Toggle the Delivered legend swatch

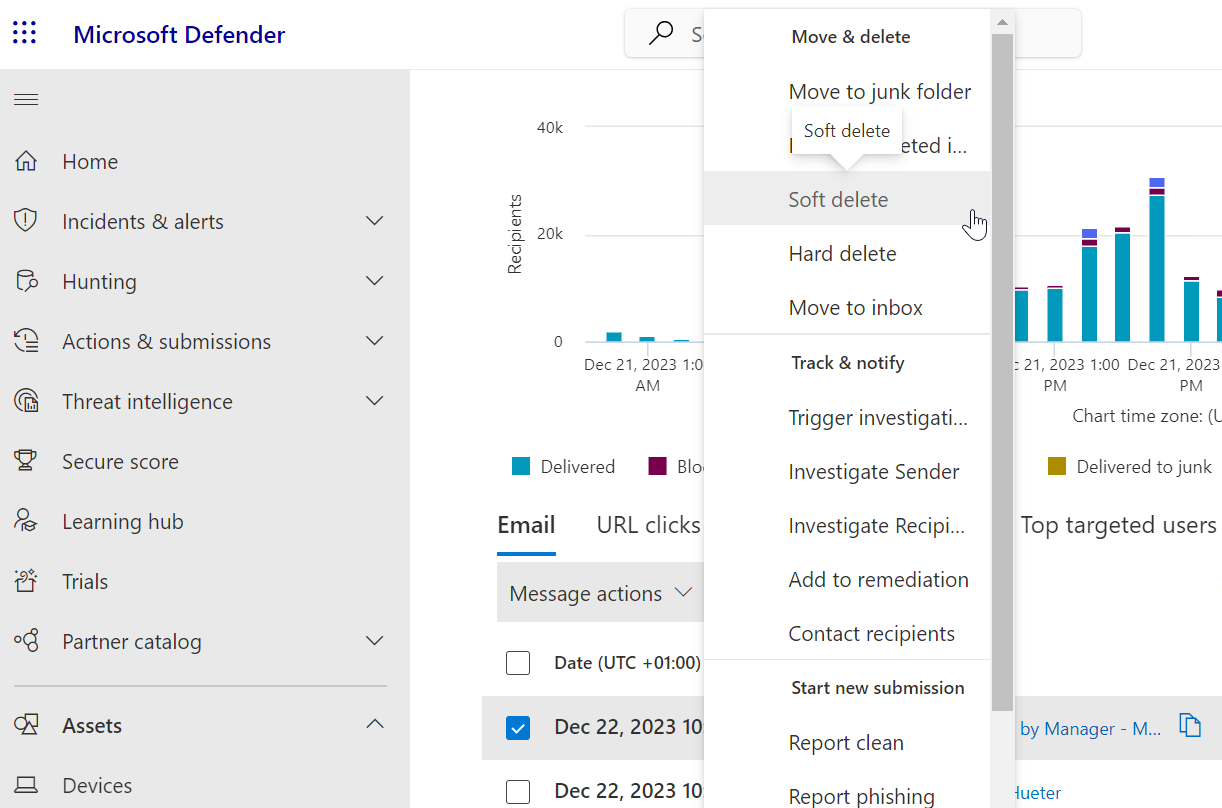[x=520, y=466]
